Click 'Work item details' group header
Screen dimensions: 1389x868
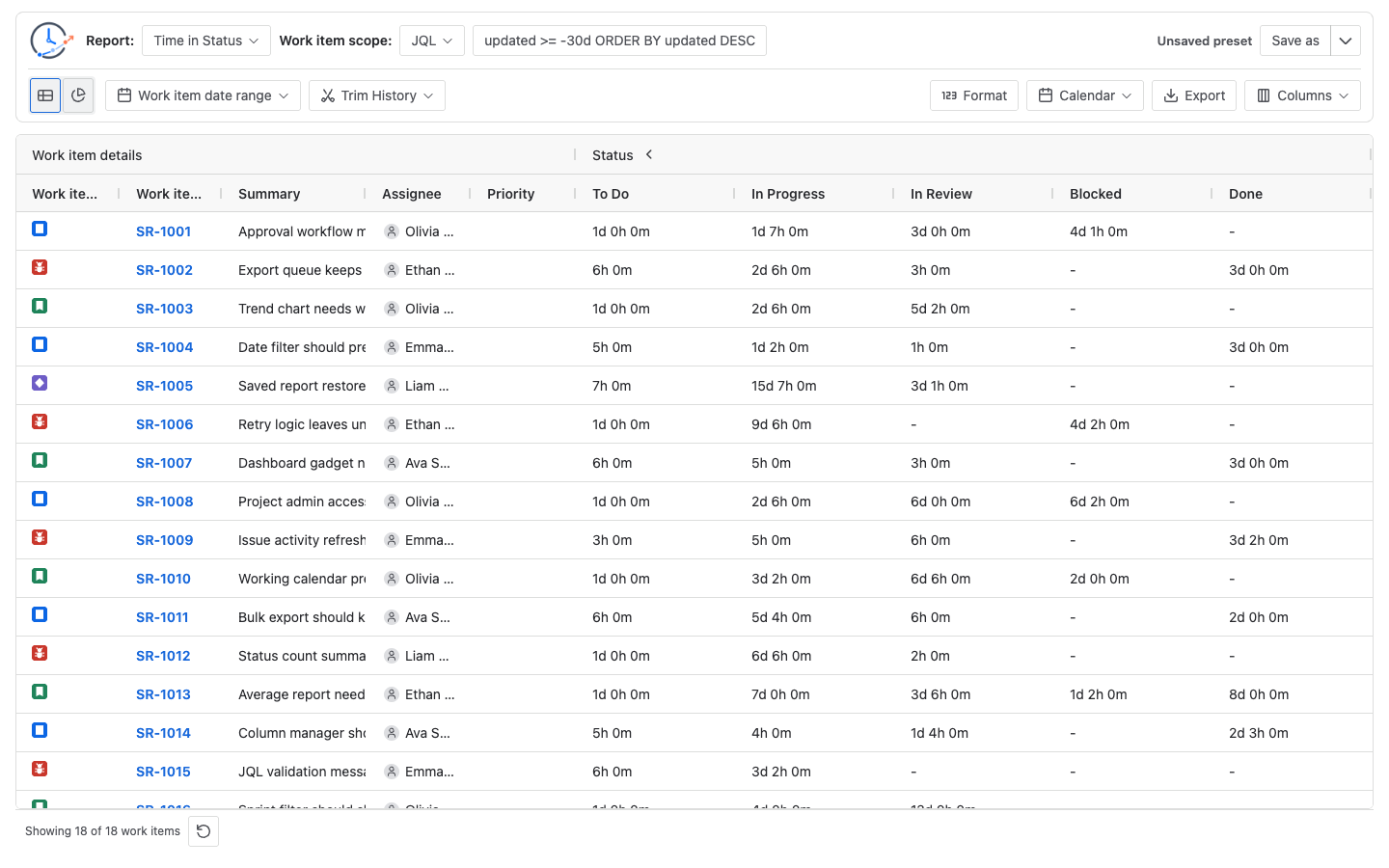click(87, 155)
